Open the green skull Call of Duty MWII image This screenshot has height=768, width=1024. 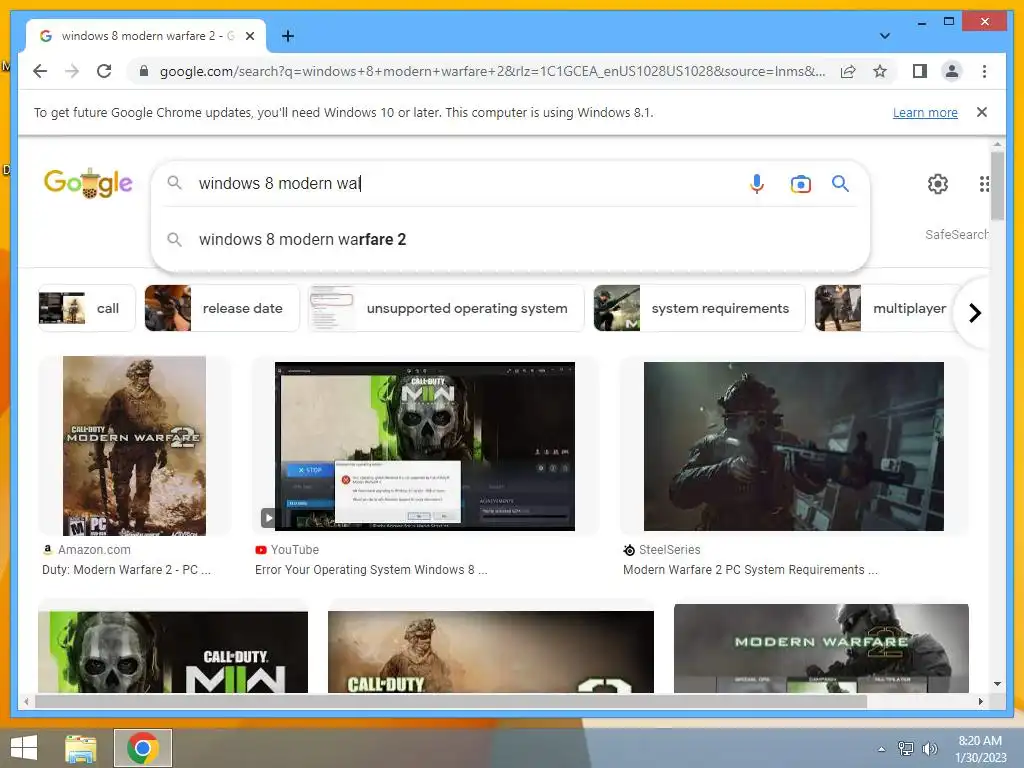pos(173,652)
